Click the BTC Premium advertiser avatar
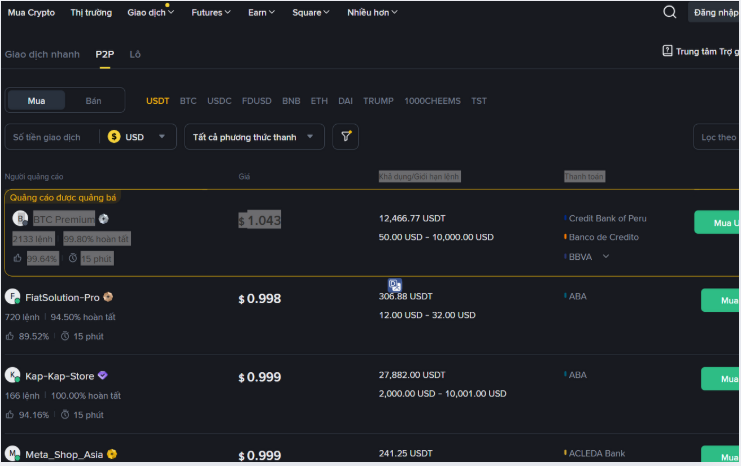 [x=18, y=218]
